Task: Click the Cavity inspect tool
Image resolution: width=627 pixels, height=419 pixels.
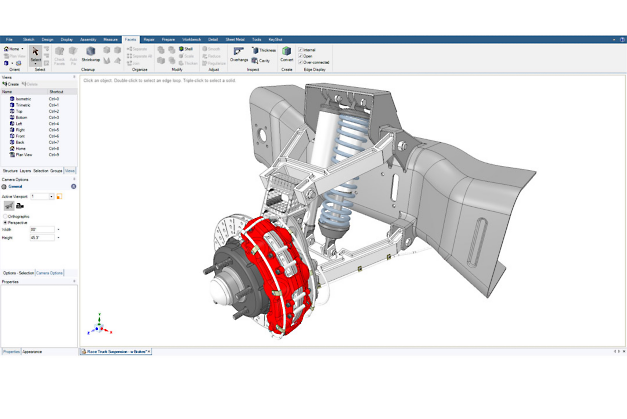Action: [264, 59]
